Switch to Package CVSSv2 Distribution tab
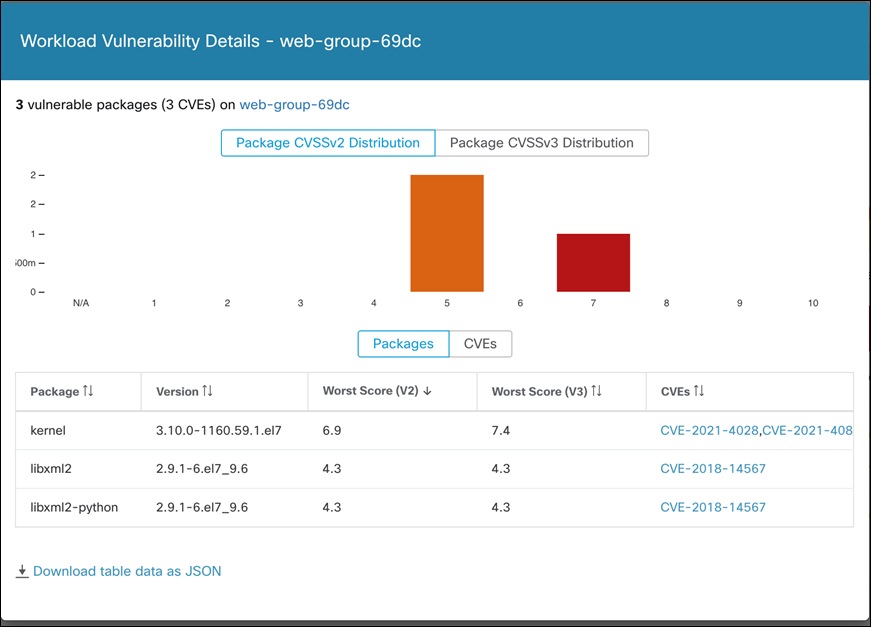Image resolution: width=871 pixels, height=627 pixels. (328, 143)
